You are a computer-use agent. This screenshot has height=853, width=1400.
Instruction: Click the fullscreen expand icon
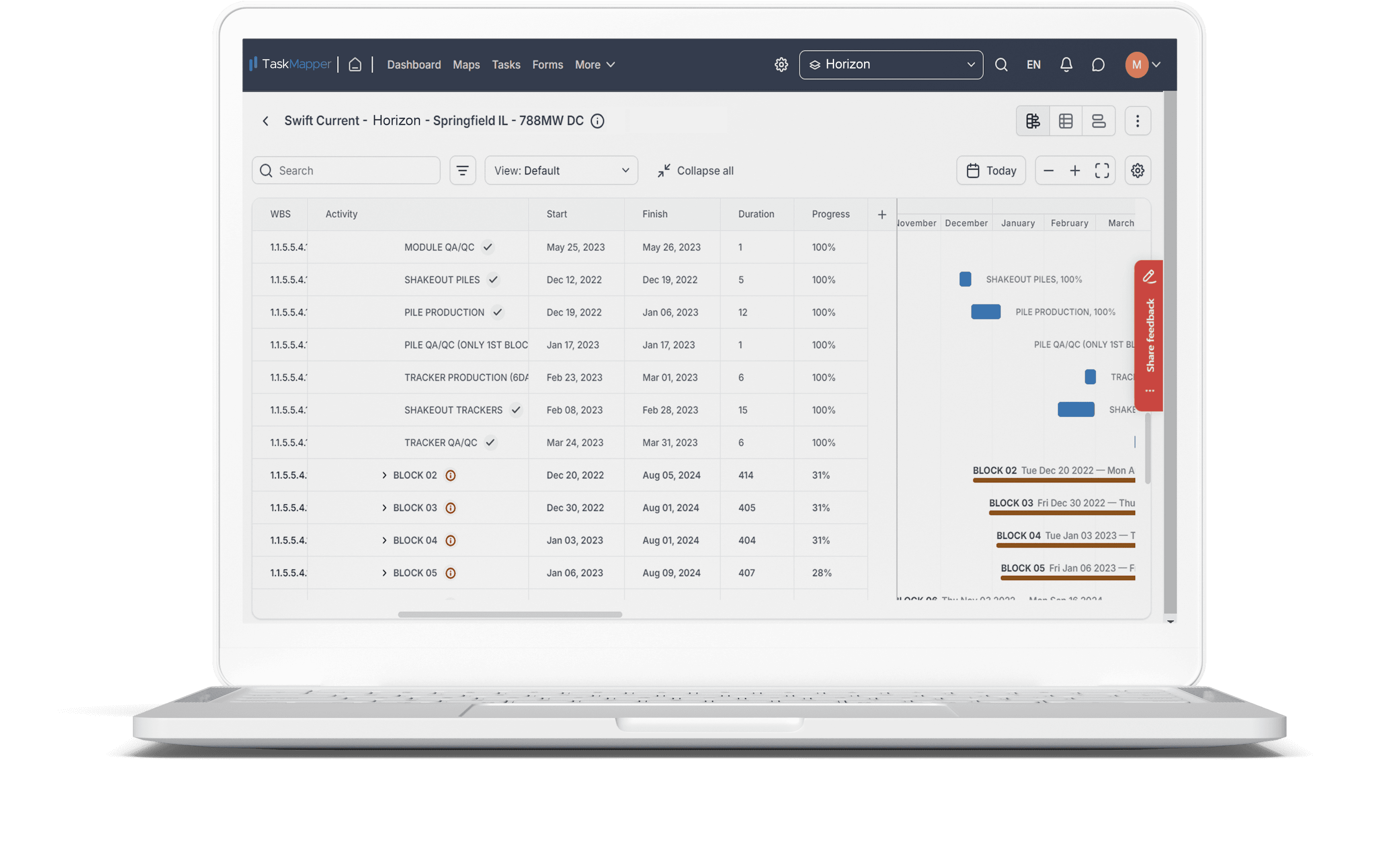(1100, 170)
